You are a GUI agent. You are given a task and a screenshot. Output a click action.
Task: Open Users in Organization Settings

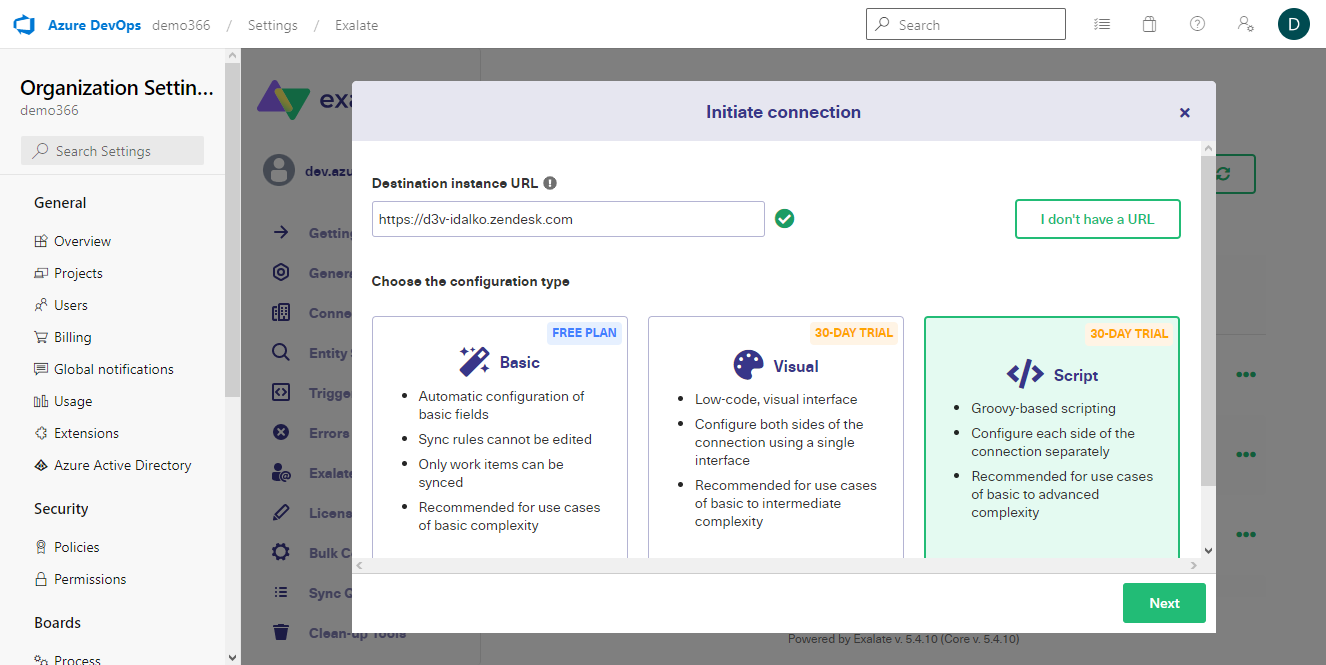(70, 305)
